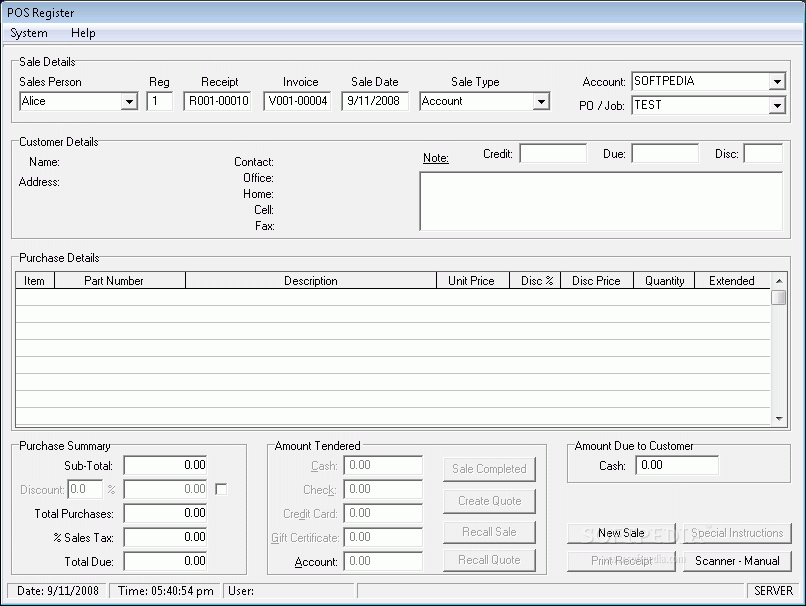Image resolution: width=806 pixels, height=606 pixels.
Task: Click the Print Receipt button
Action: [621, 561]
